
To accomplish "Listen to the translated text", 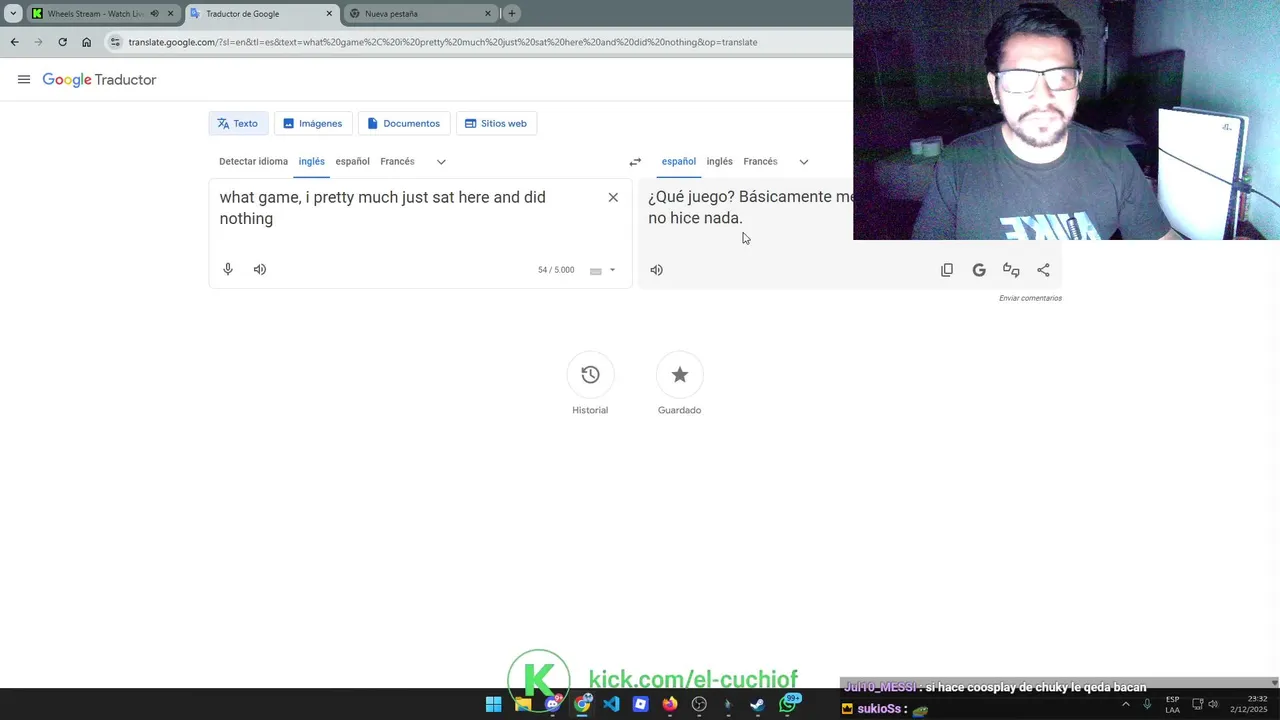I will pyautogui.click(x=656, y=270).
